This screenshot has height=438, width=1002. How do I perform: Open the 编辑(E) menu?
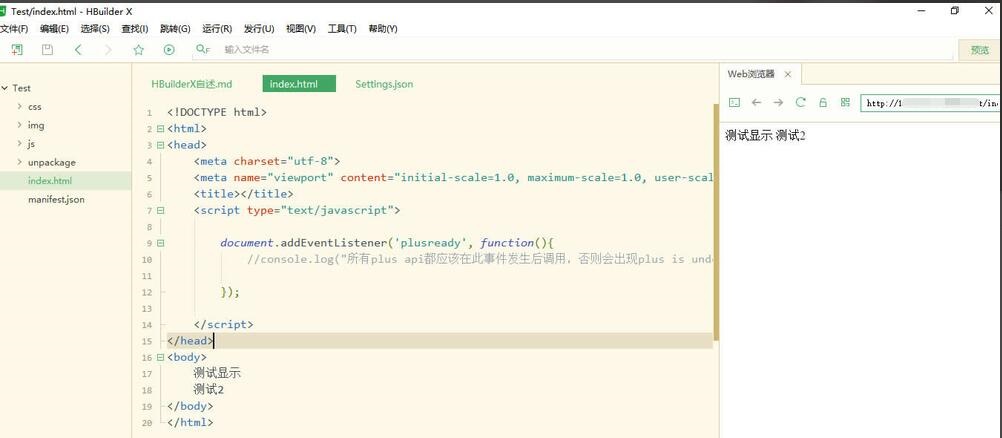(x=54, y=29)
